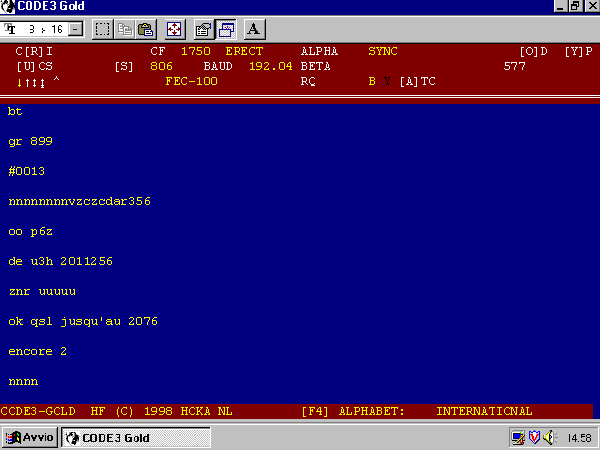Click the Full screen toolbar icon
This screenshot has height=450, width=600.
point(174,29)
